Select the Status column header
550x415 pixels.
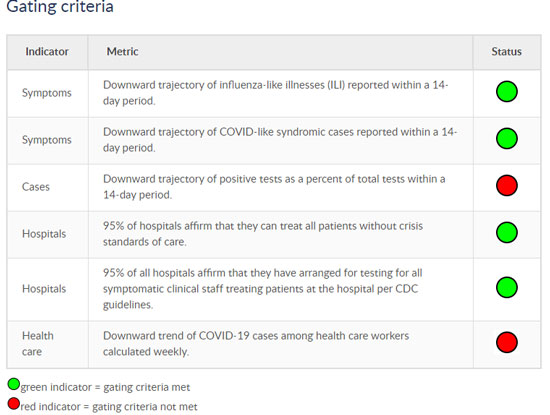507,52
